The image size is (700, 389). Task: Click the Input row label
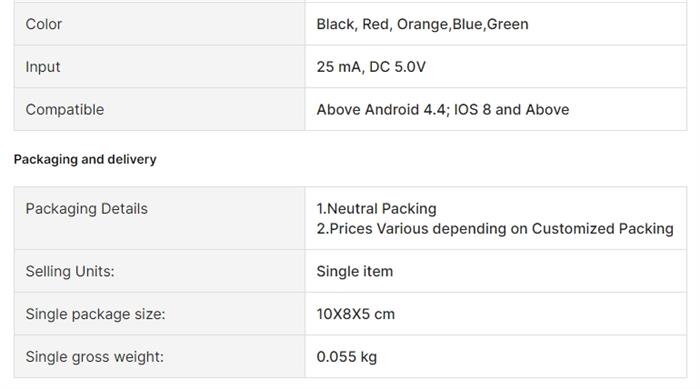(x=43, y=67)
